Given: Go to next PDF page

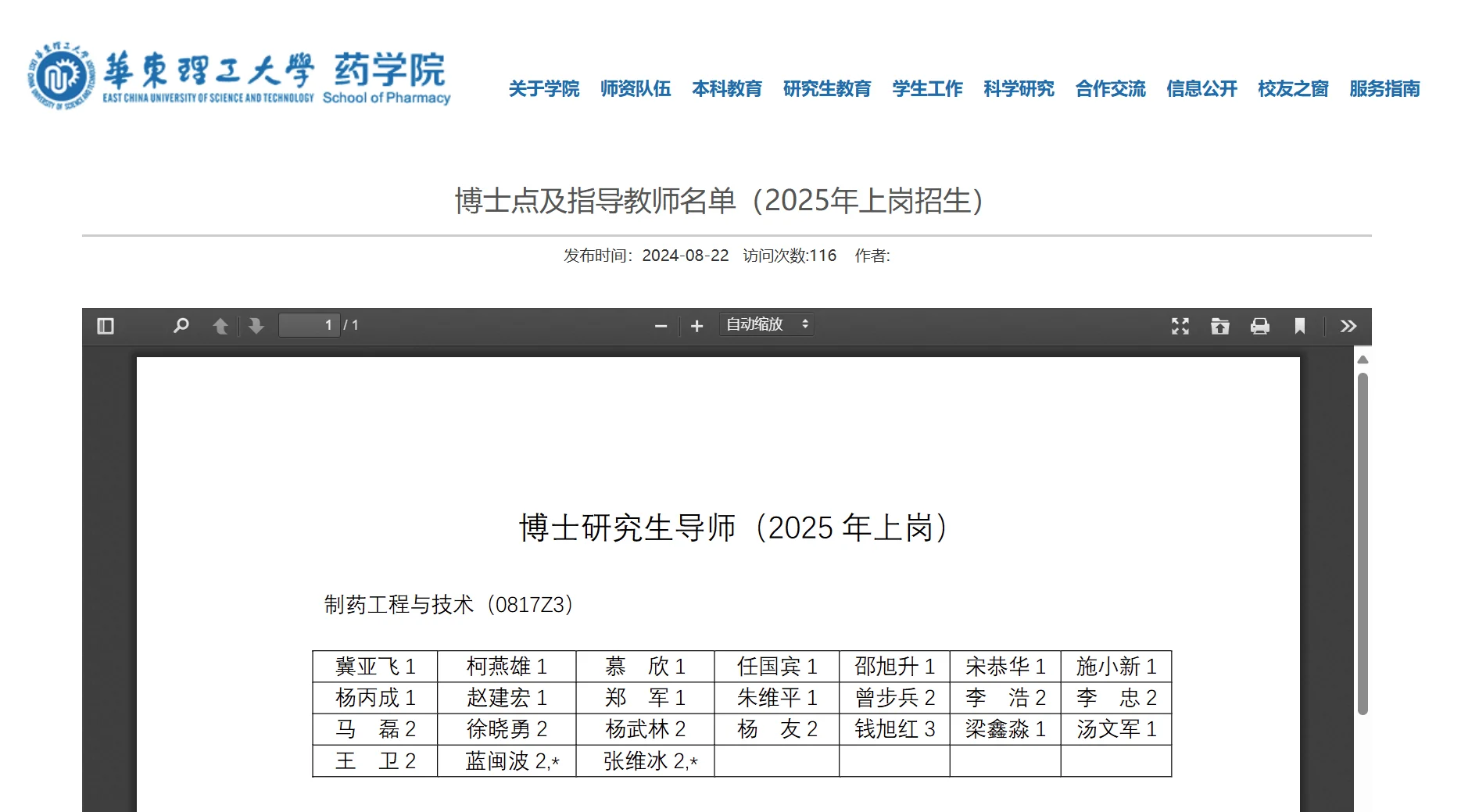Looking at the screenshot, I should 256,326.
